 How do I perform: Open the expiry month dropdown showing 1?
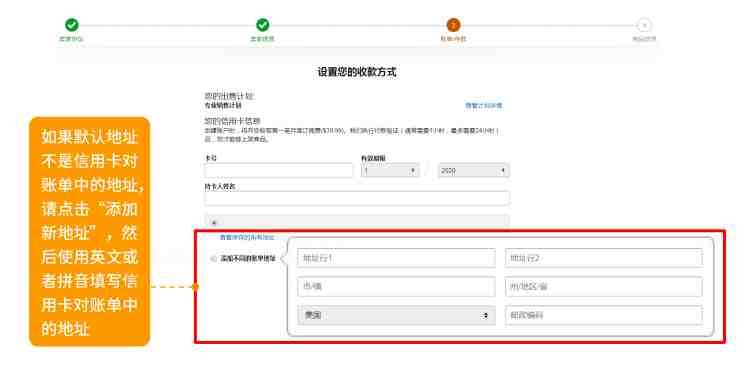[390, 170]
